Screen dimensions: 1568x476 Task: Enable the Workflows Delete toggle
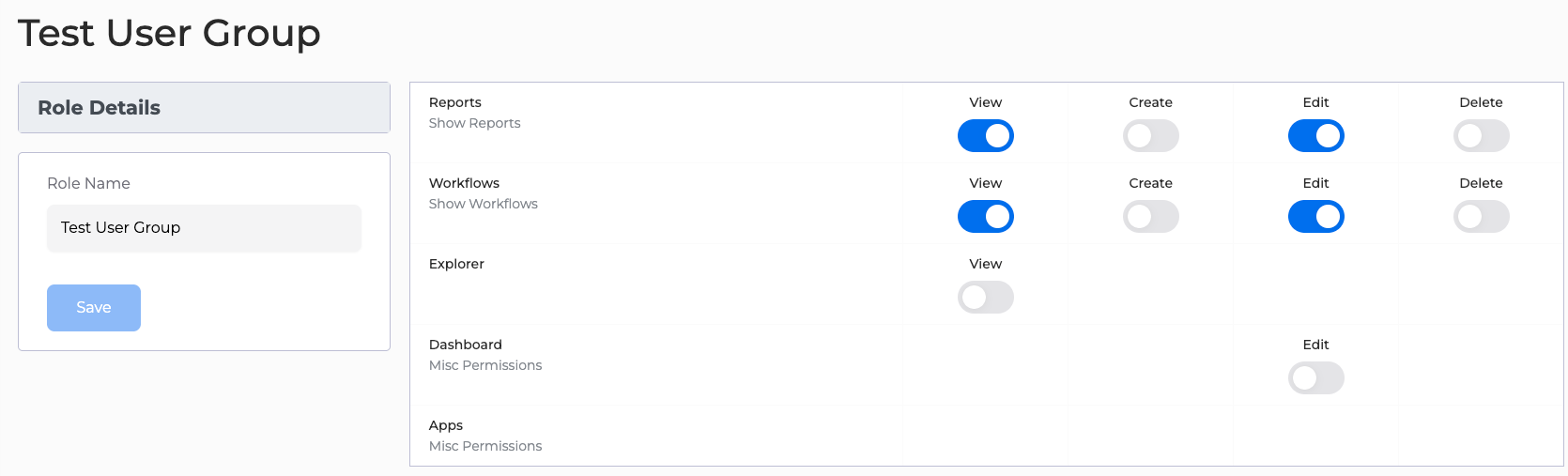point(1481,217)
